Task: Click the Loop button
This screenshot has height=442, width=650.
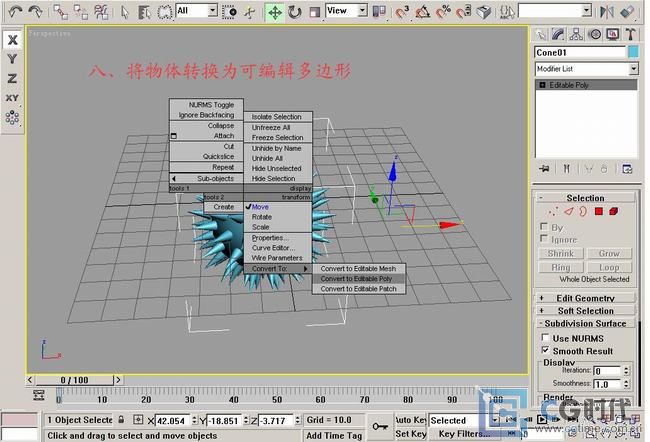Action: [609, 267]
